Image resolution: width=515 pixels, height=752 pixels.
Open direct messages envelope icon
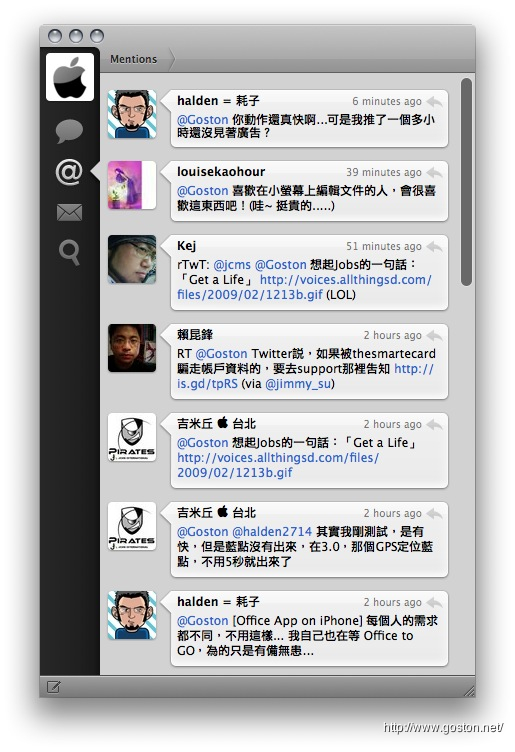70,212
